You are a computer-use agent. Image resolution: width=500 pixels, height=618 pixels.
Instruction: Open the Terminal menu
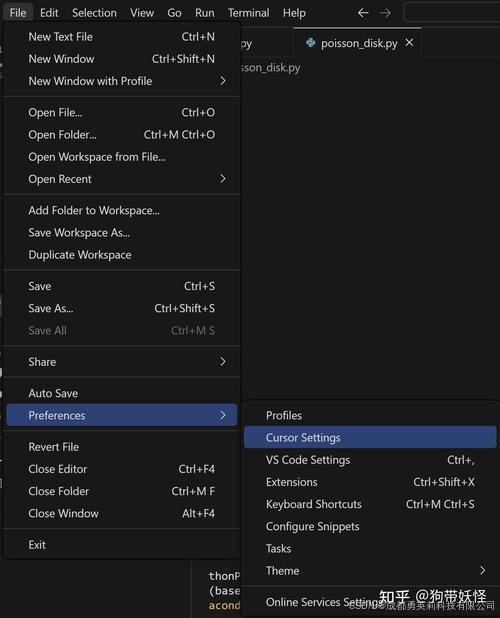(x=249, y=13)
